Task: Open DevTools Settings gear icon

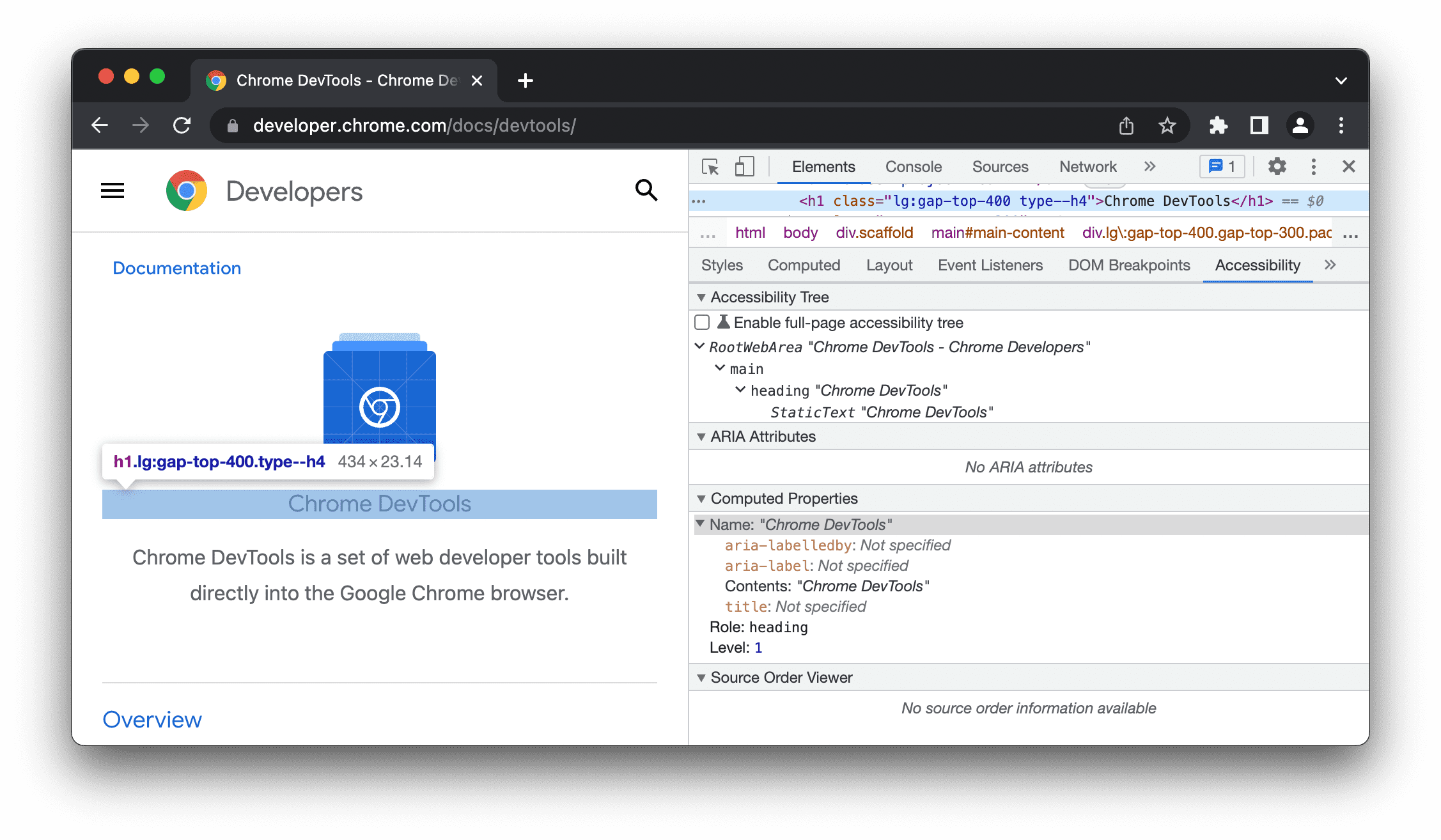Action: pyautogui.click(x=1277, y=166)
